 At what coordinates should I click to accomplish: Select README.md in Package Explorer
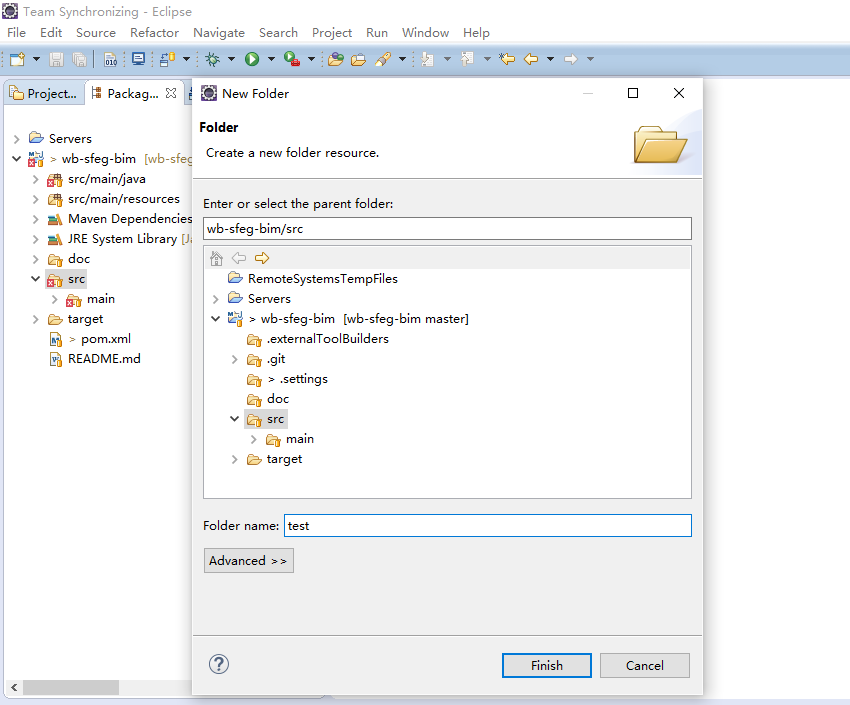pos(104,359)
